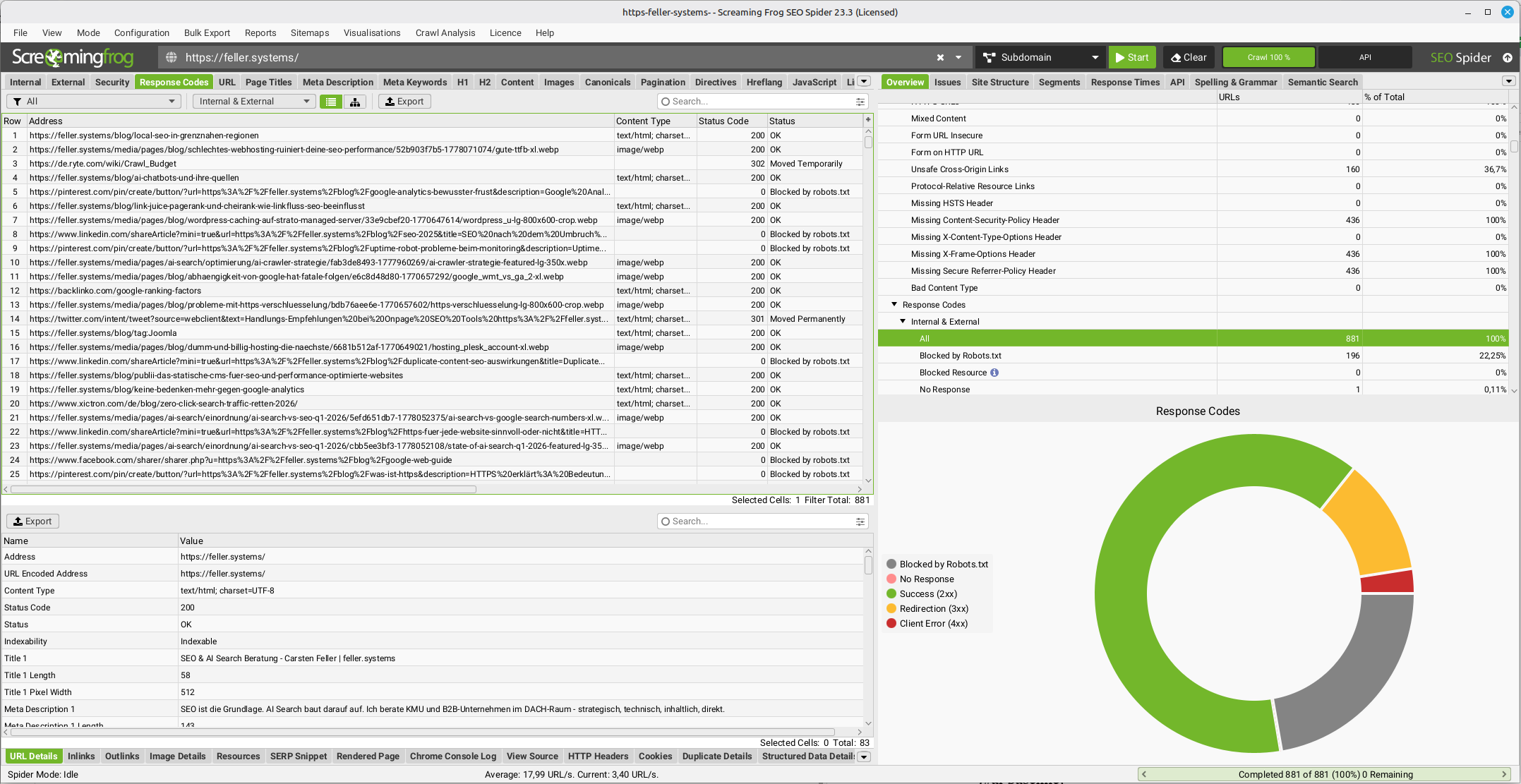Open the Inlinks bottom tab
The image size is (1521, 784).
coord(81,756)
